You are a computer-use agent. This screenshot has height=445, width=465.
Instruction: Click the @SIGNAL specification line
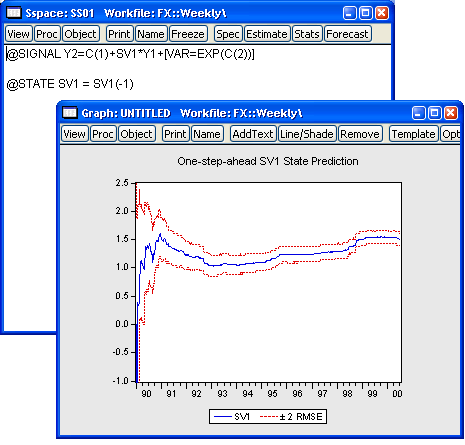130,54
